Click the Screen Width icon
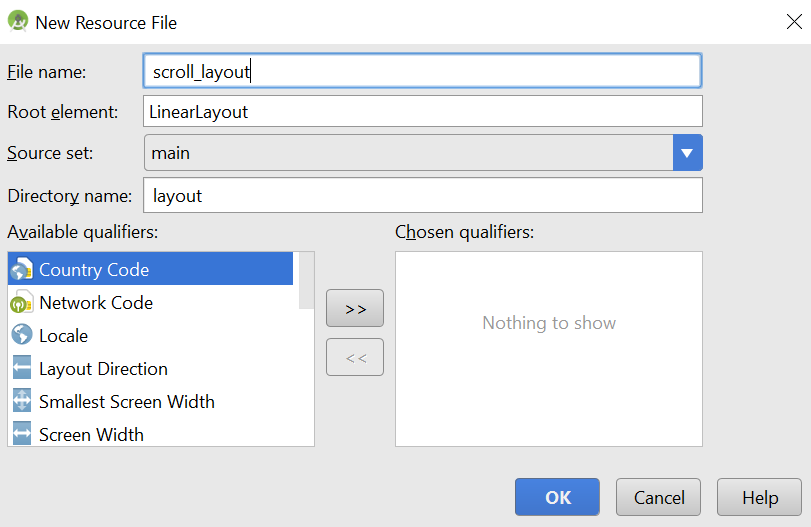Screen dimensions: 811x527 click(x=22, y=434)
